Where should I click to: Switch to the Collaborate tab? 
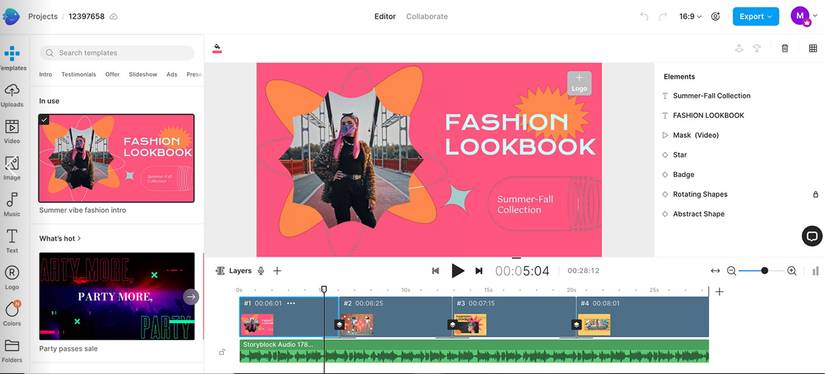(427, 16)
